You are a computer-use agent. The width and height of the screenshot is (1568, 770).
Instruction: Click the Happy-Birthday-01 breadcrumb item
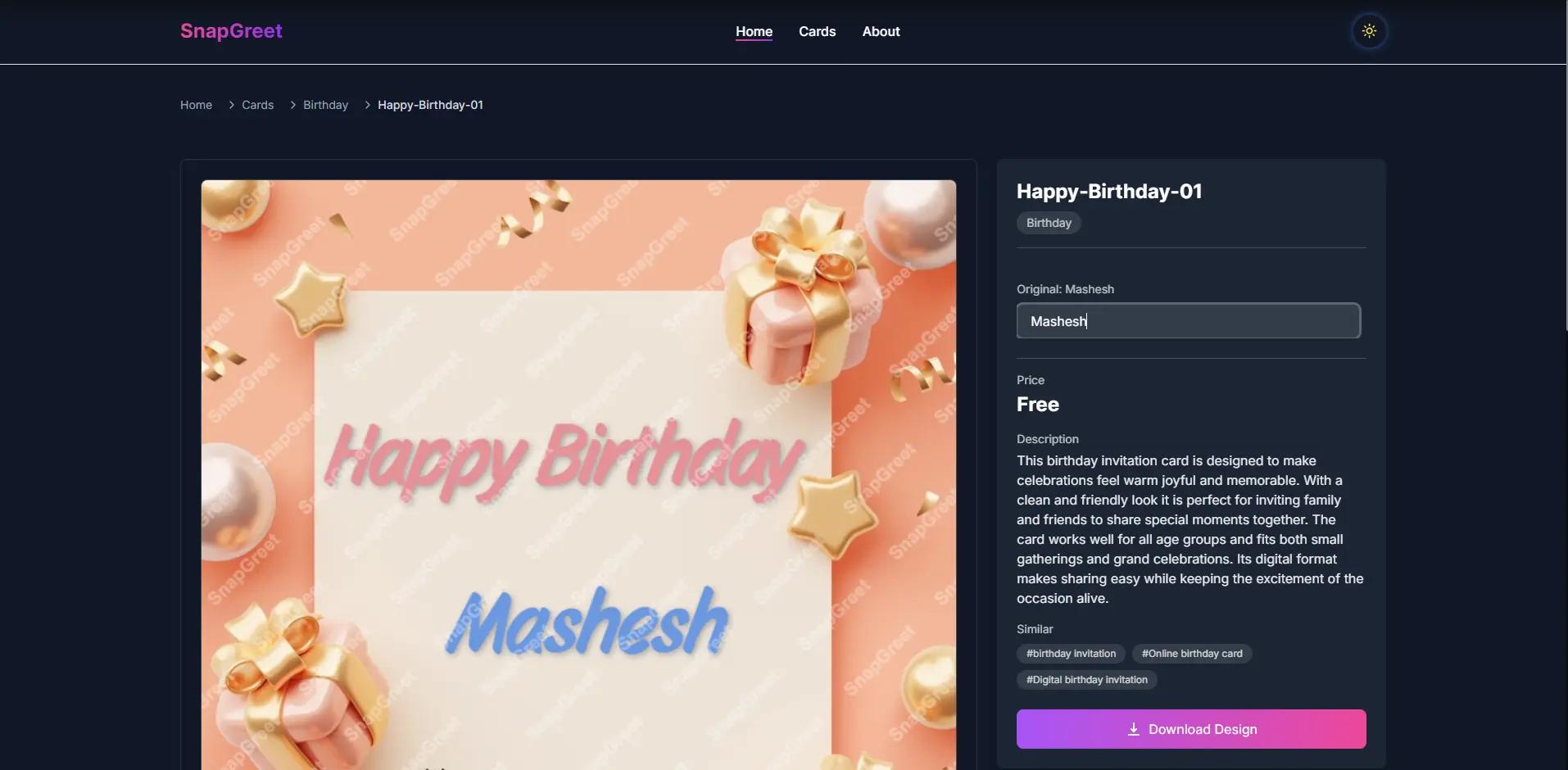(x=430, y=105)
